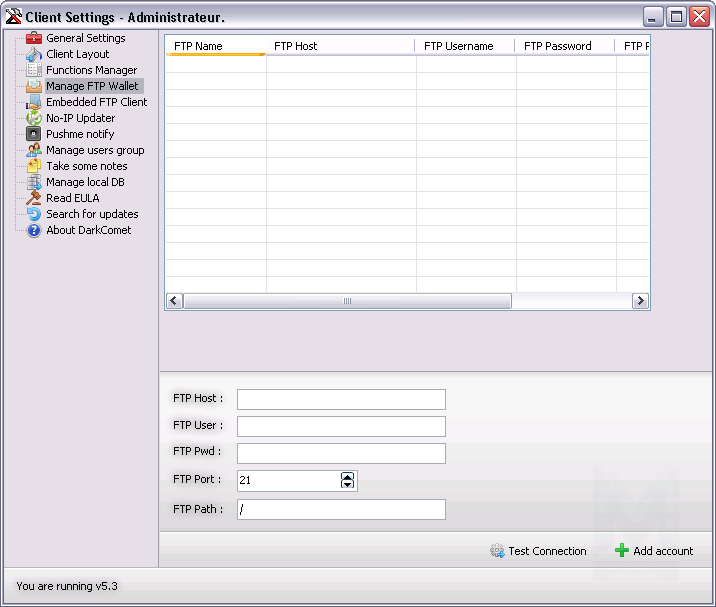
Task: Open the Read EULA item
Action: pos(72,198)
